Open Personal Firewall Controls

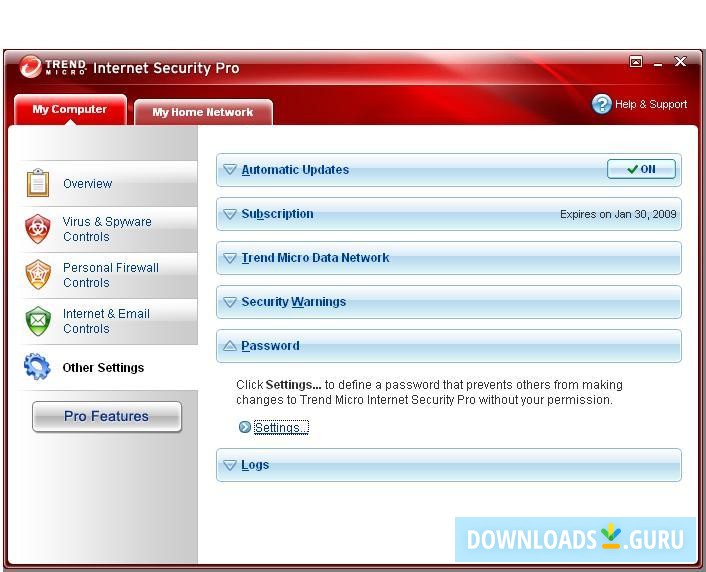109,275
